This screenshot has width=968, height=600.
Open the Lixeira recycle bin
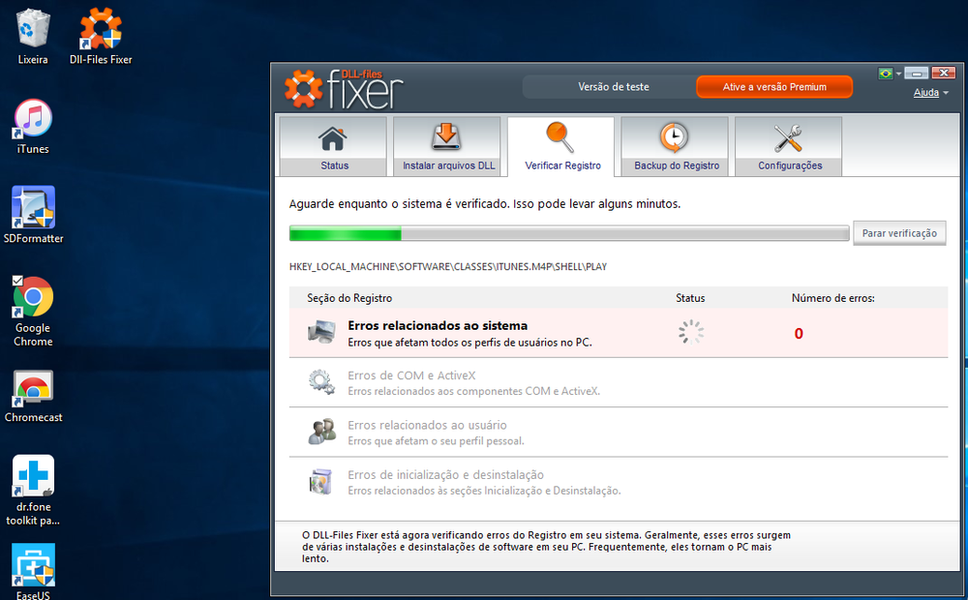coord(33,33)
